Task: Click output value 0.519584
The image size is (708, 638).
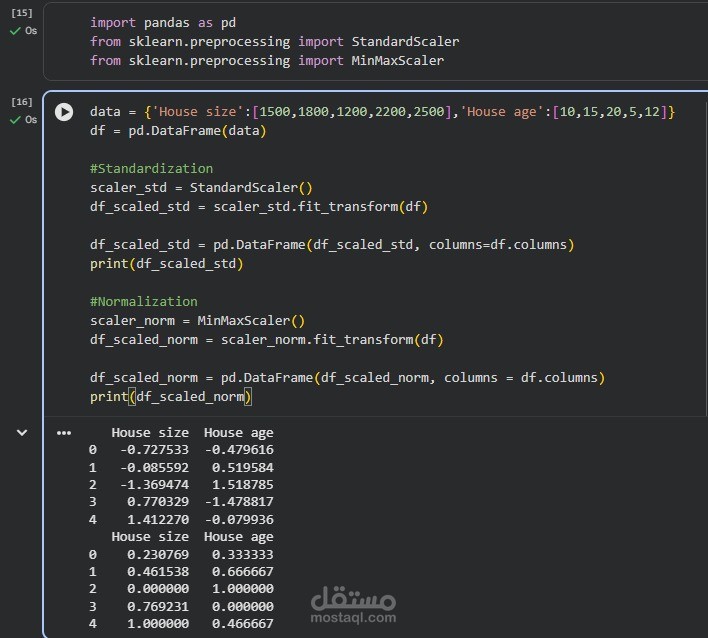Action: 242,468
